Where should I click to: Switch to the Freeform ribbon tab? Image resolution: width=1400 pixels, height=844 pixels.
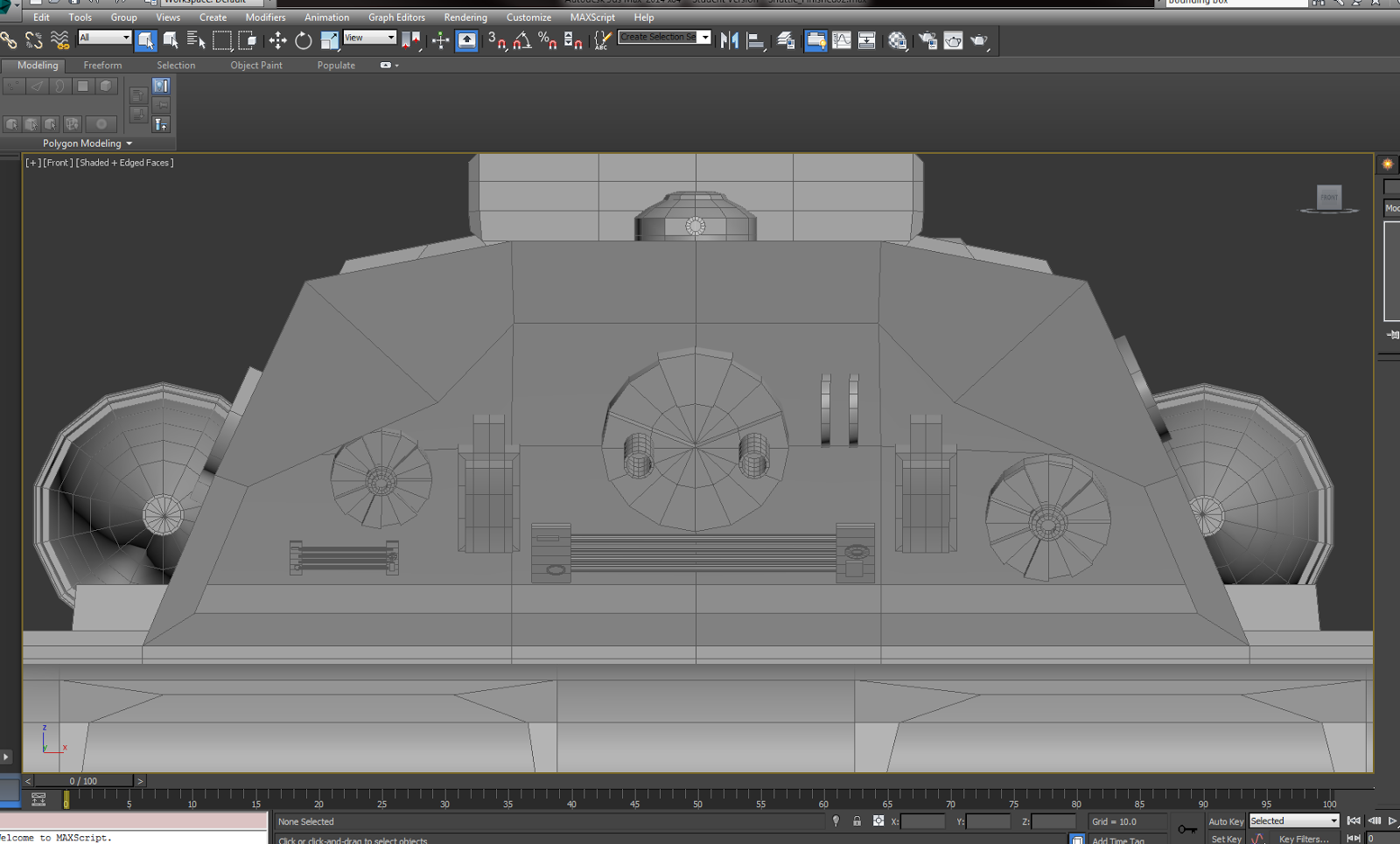pyautogui.click(x=102, y=65)
